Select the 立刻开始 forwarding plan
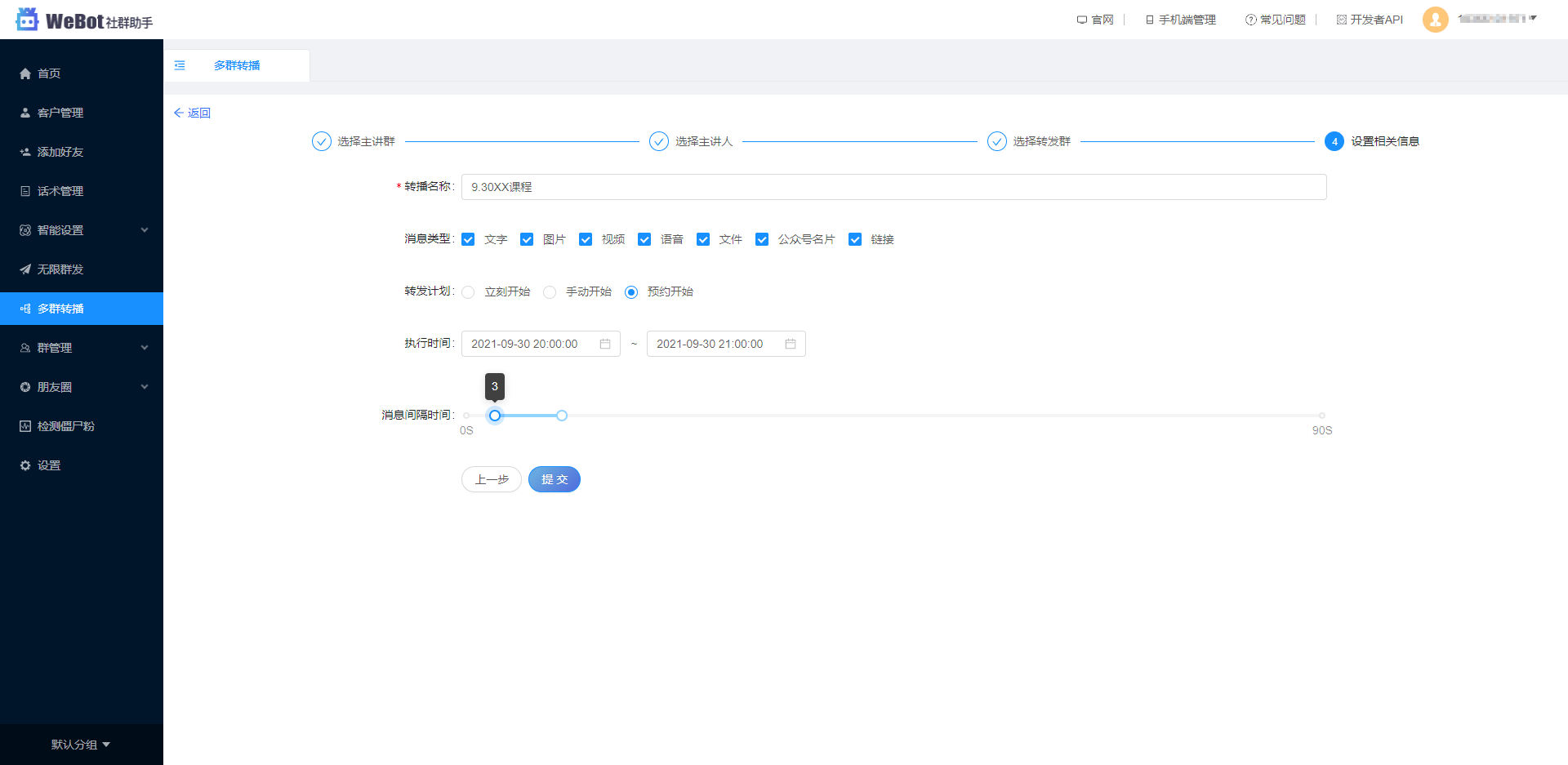Image resolution: width=1568 pixels, height=765 pixels. click(468, 291)
